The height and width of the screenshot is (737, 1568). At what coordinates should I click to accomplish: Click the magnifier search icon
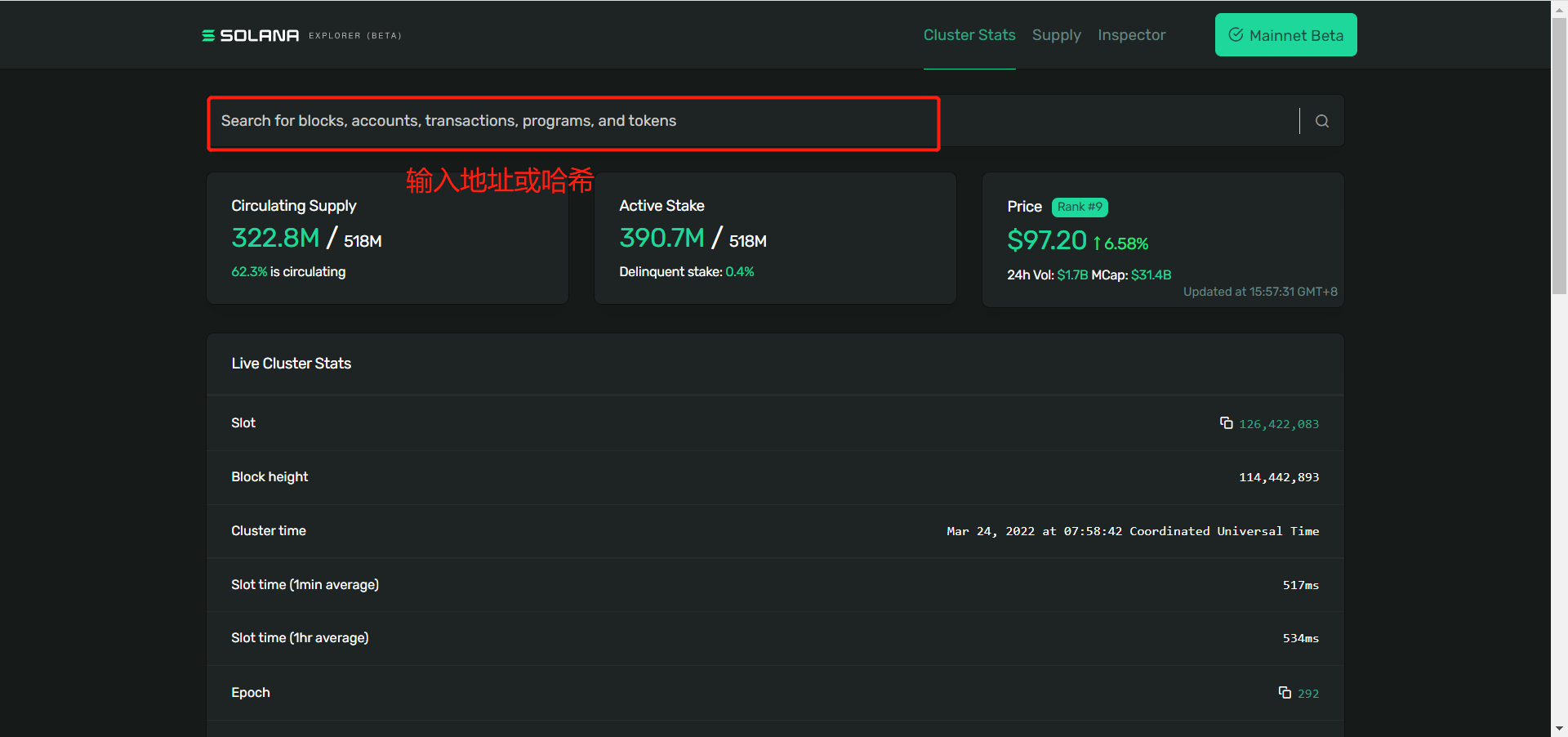pos(1321,121)
